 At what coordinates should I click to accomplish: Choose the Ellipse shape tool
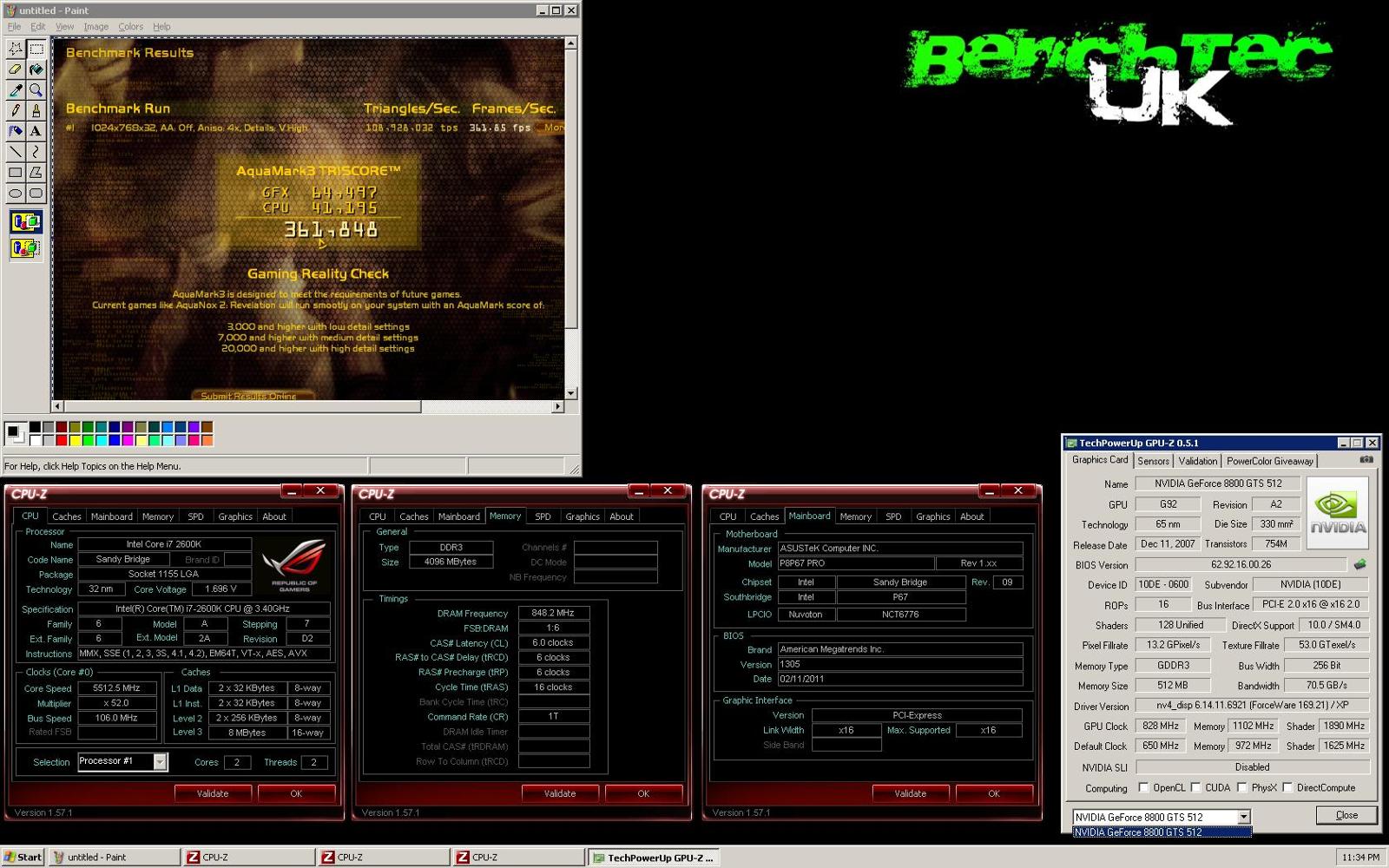(16, 194)
